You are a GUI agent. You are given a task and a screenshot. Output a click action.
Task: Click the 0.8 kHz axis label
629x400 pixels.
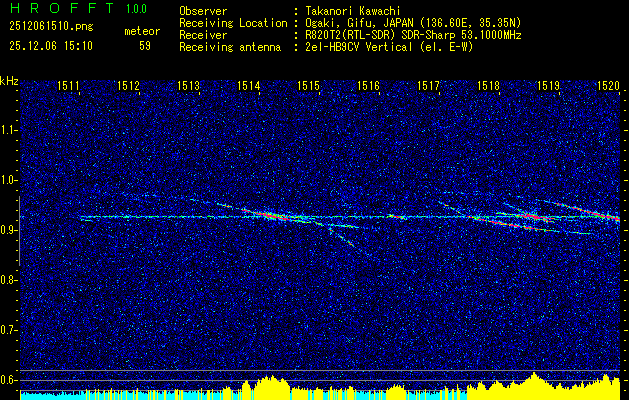[x=7, y=280]
